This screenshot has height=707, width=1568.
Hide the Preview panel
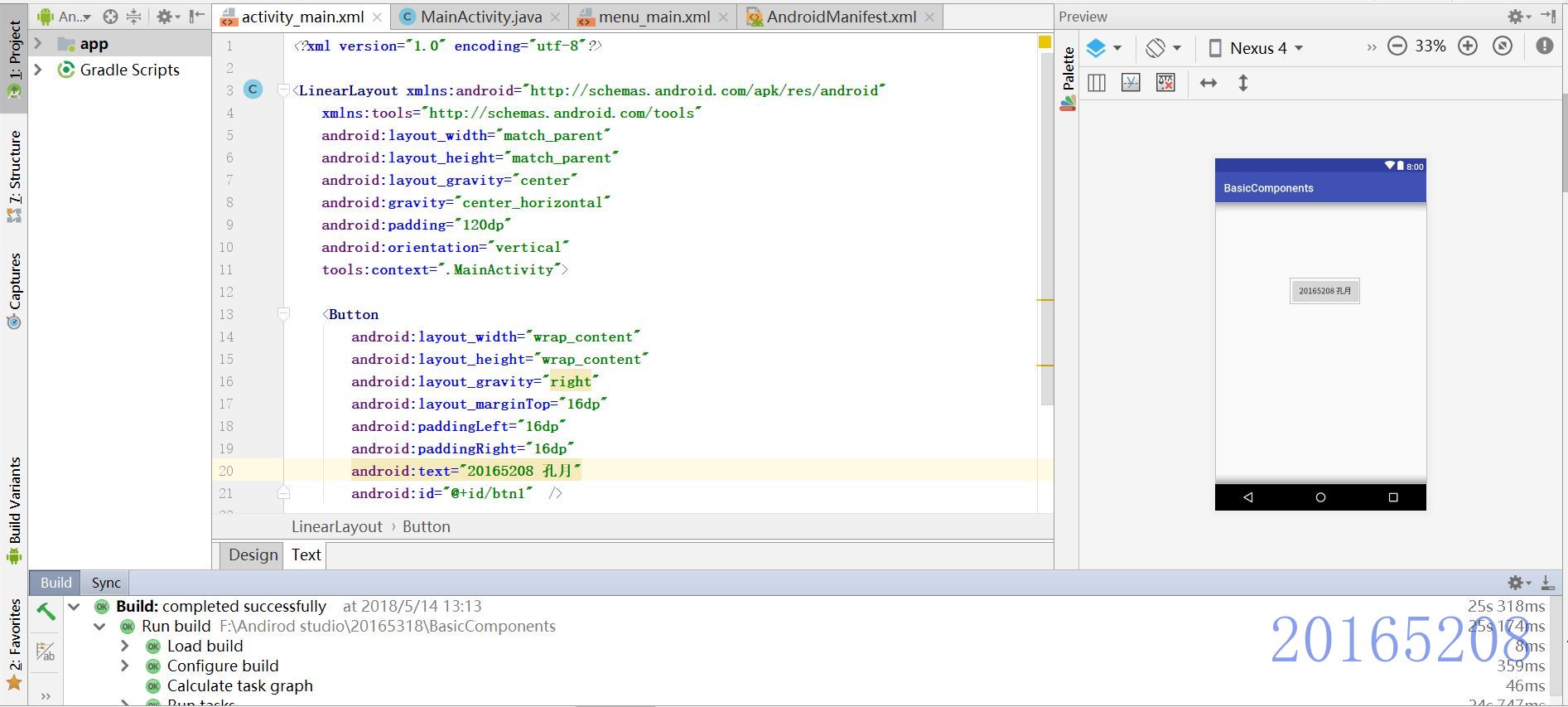click(1548, 17)
